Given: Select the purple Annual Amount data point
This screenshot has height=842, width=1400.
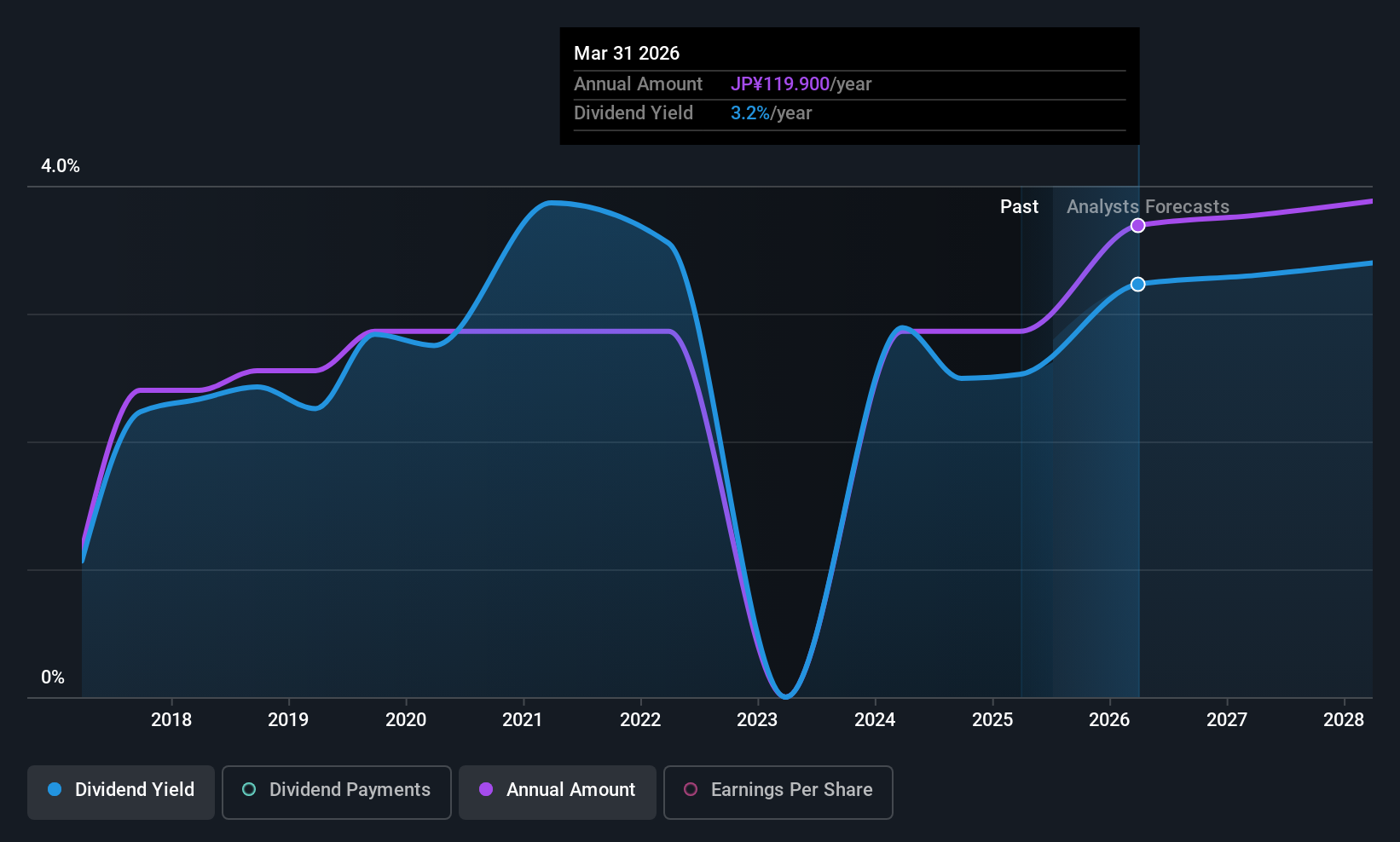Looking at the screenshot, I should pos(1137,226).
